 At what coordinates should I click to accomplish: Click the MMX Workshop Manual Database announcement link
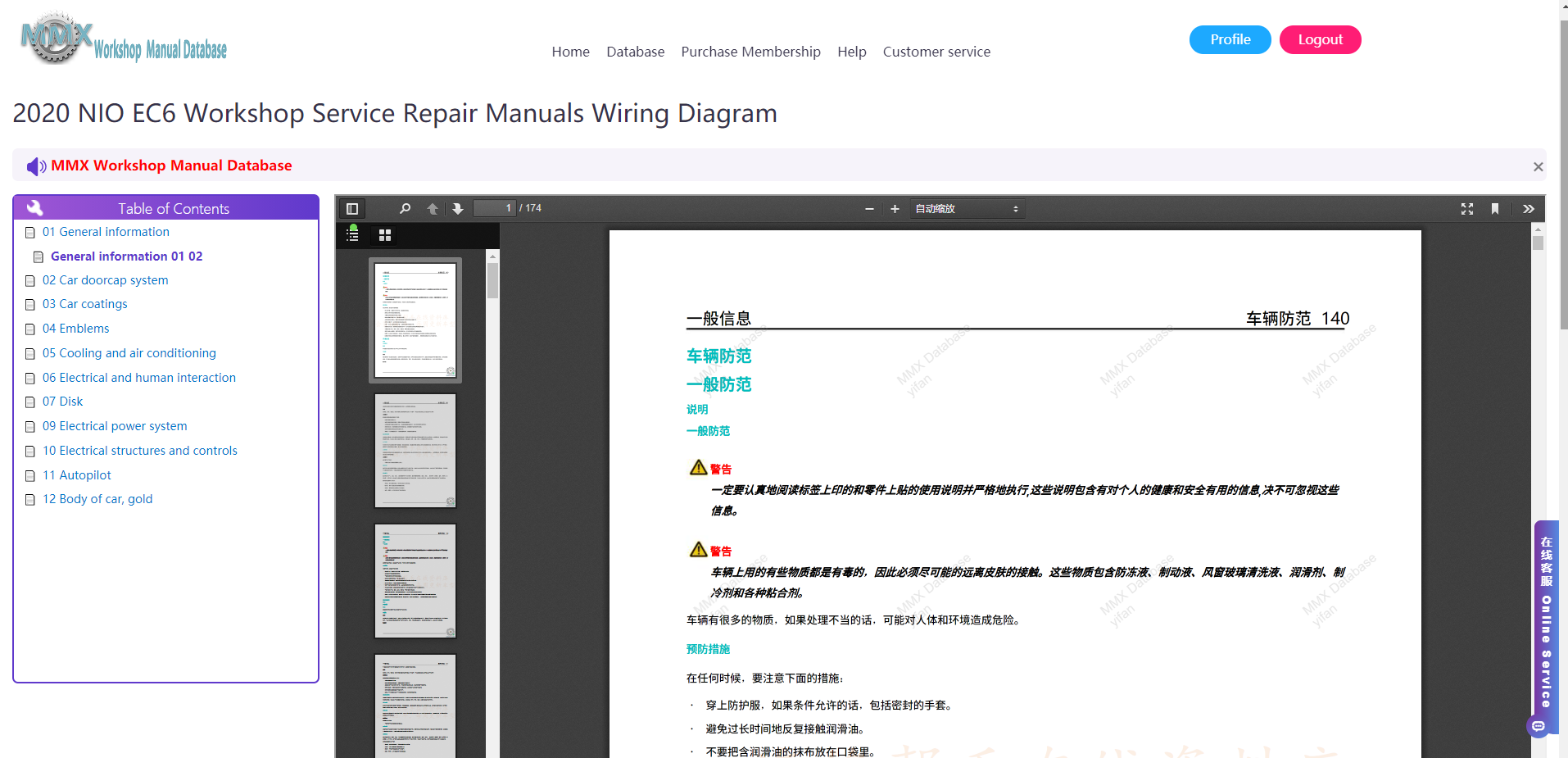click(171, 166)
